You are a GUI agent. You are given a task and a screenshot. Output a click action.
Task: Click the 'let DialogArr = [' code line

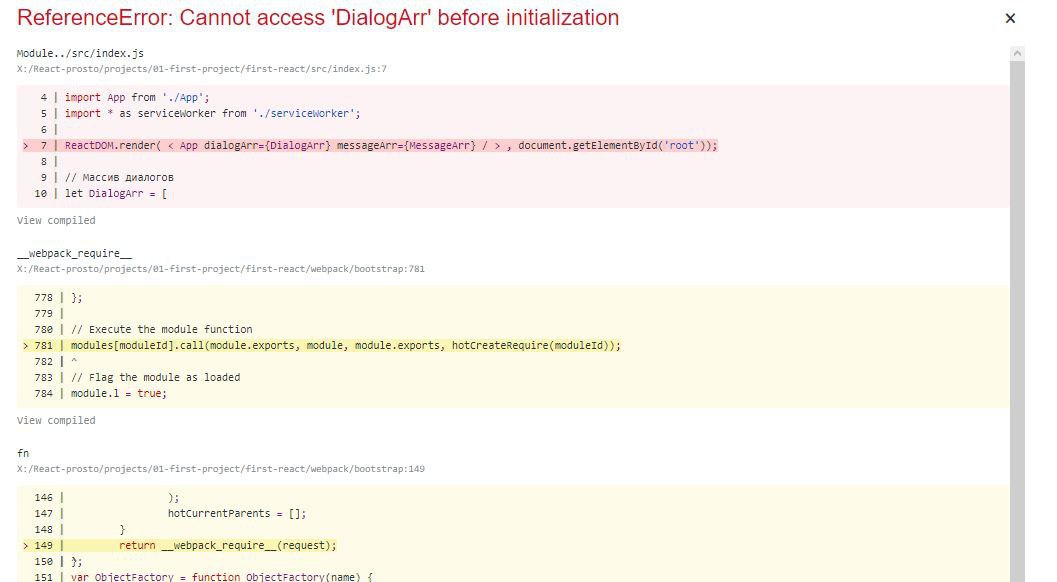pyautogui.click(x=116, y=193)
